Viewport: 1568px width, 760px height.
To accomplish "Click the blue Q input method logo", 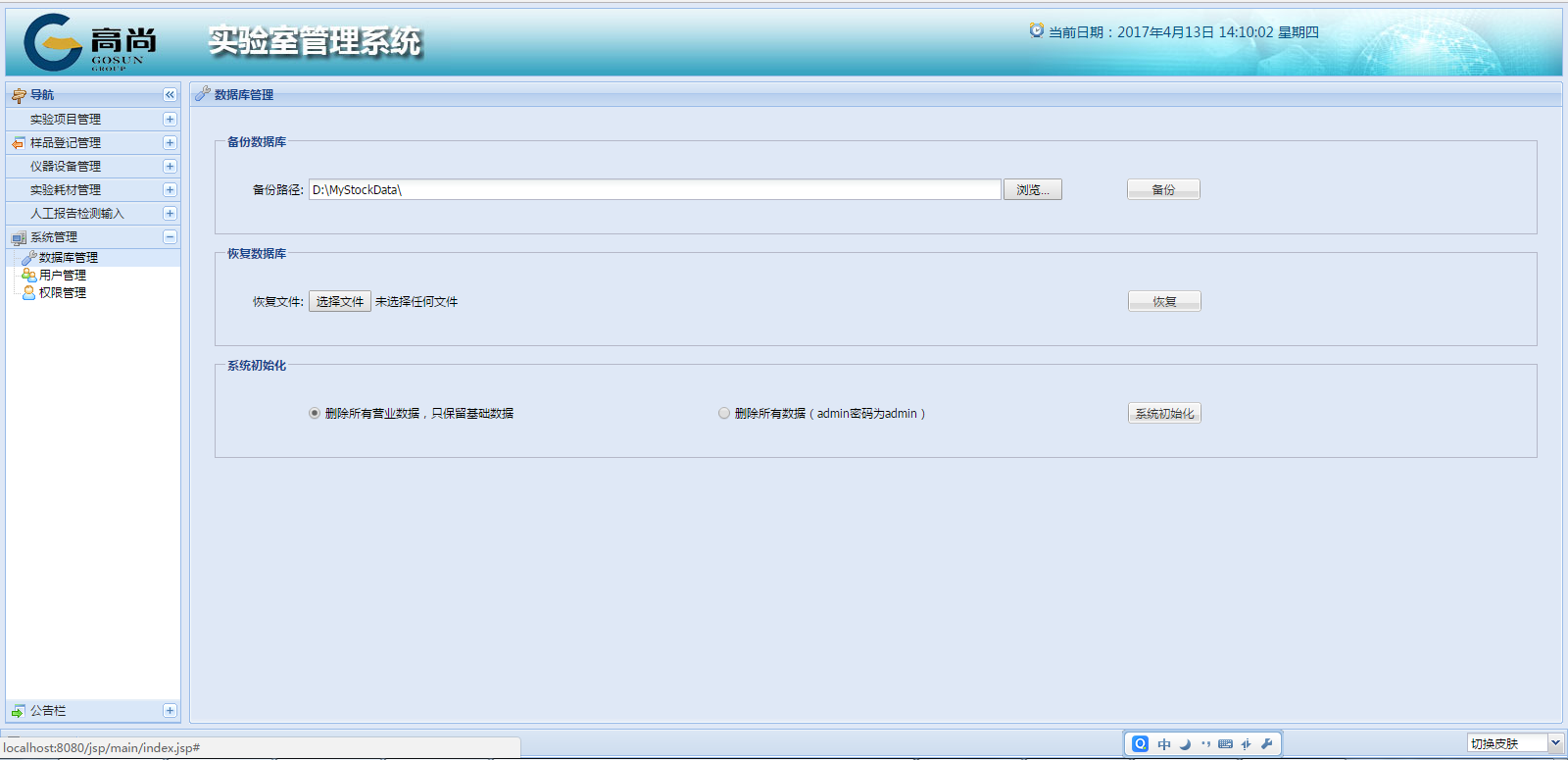I will (1141, 744).
